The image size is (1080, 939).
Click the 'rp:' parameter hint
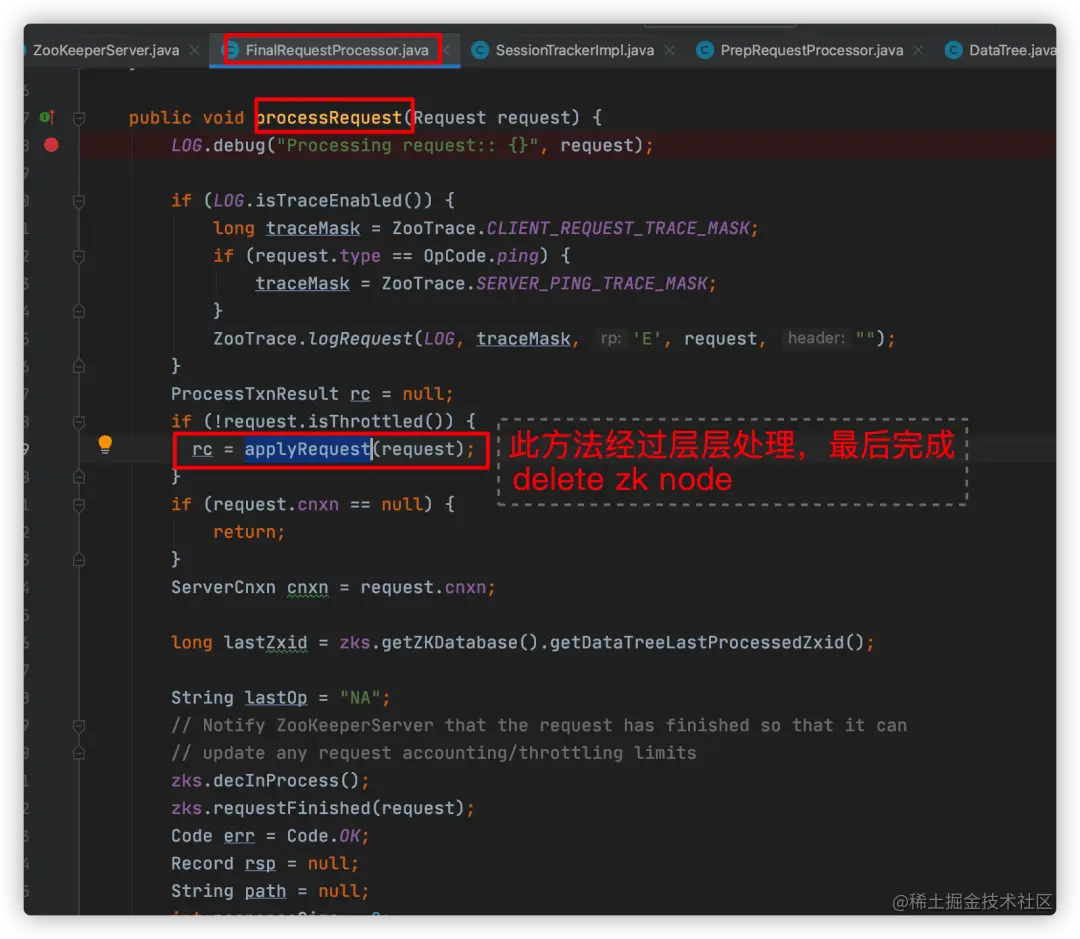[611, 338]
